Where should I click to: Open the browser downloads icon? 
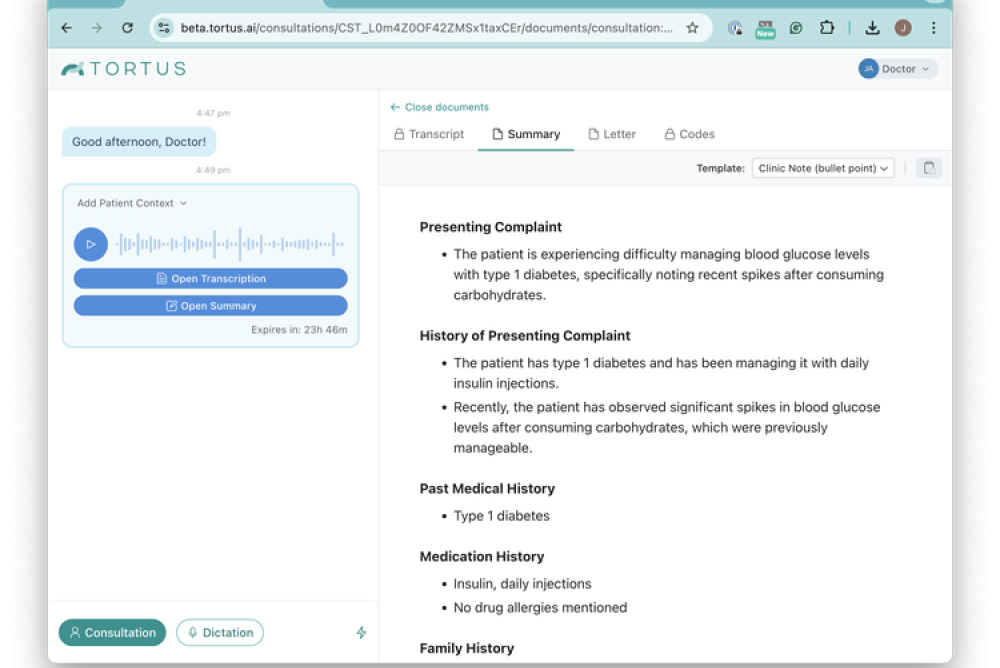872,28
